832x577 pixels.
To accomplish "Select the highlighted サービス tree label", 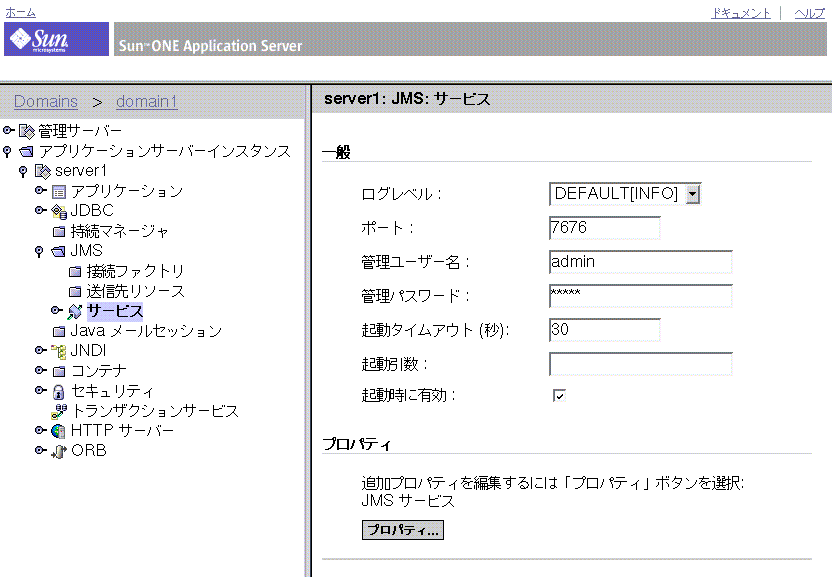I will pos(115,312).
